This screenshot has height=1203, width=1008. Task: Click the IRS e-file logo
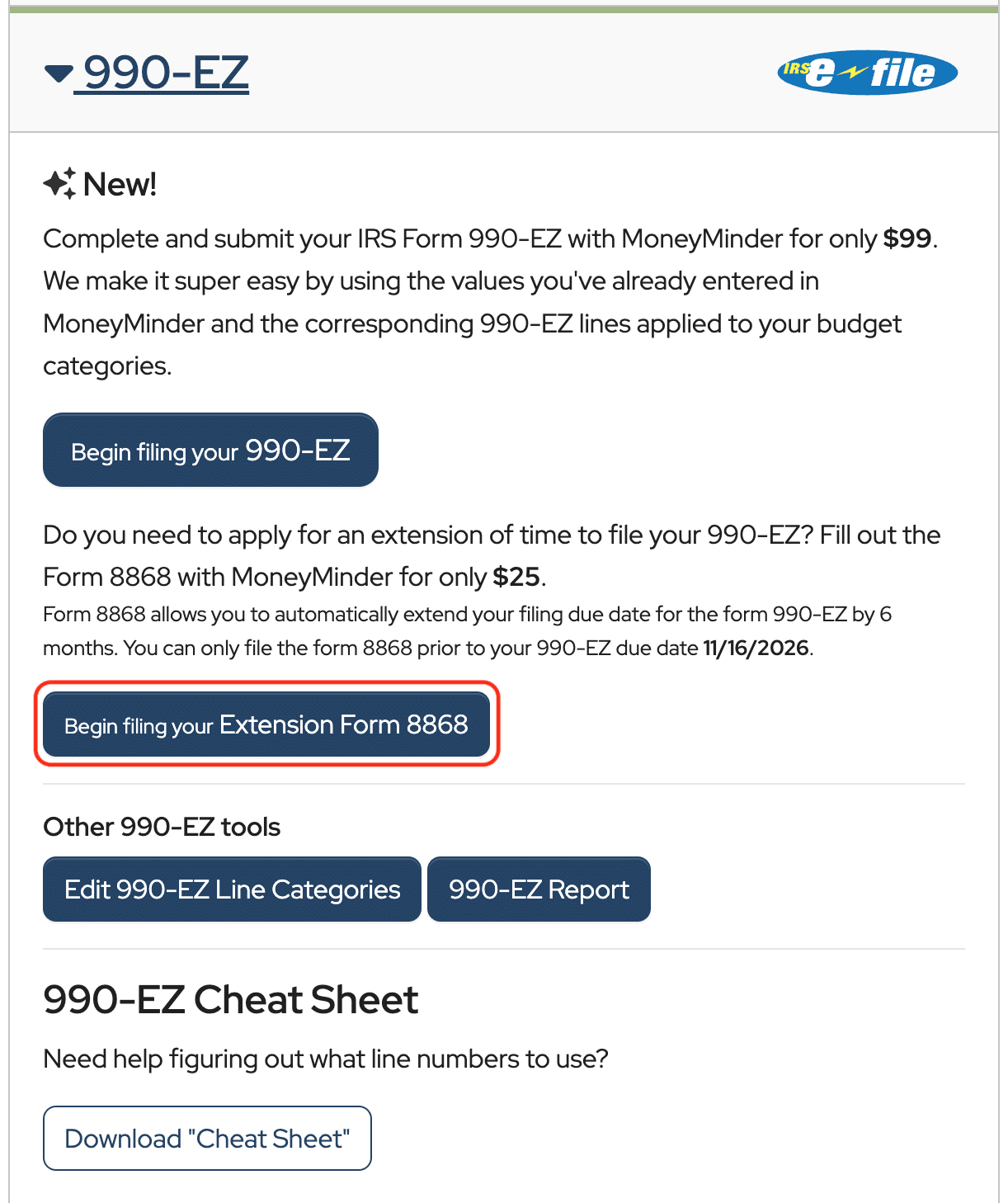[x=868, y=73]
